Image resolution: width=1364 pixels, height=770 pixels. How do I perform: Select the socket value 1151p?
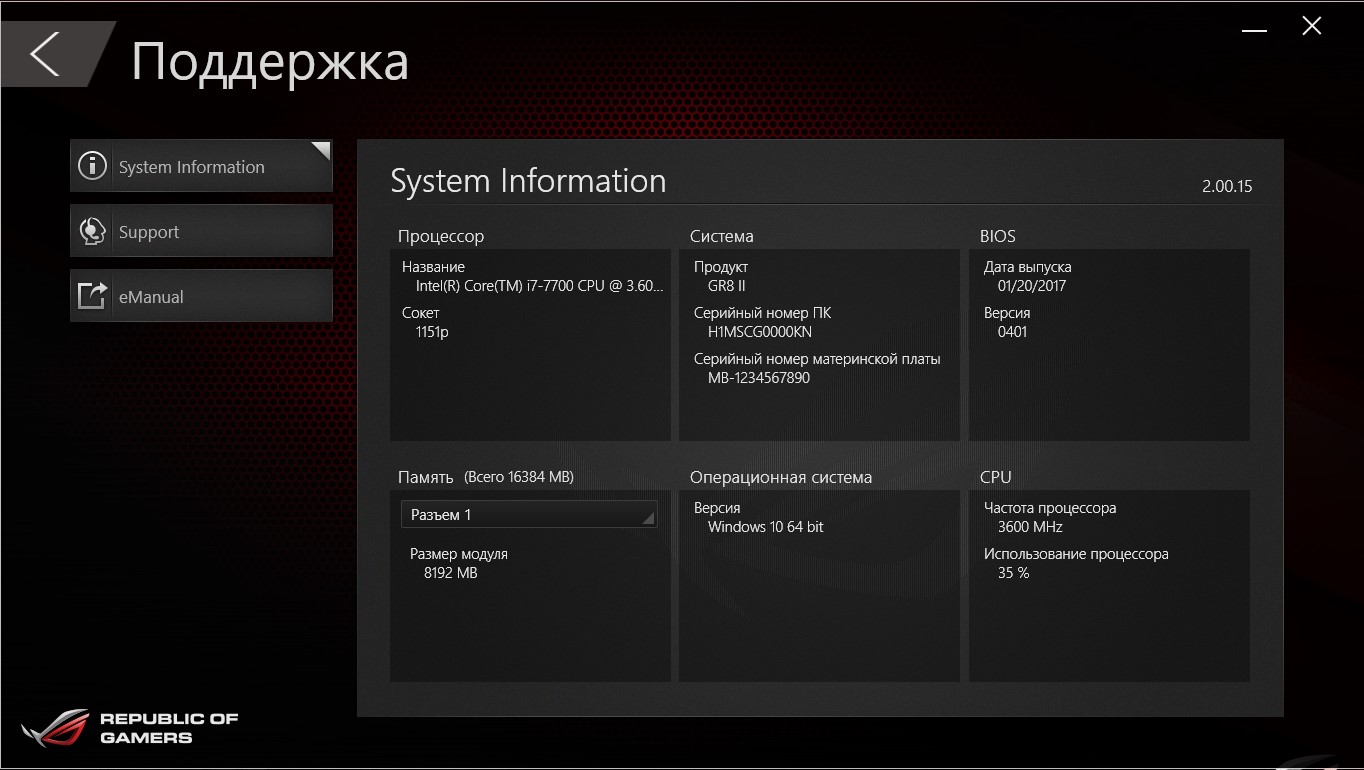click(432, 332)
